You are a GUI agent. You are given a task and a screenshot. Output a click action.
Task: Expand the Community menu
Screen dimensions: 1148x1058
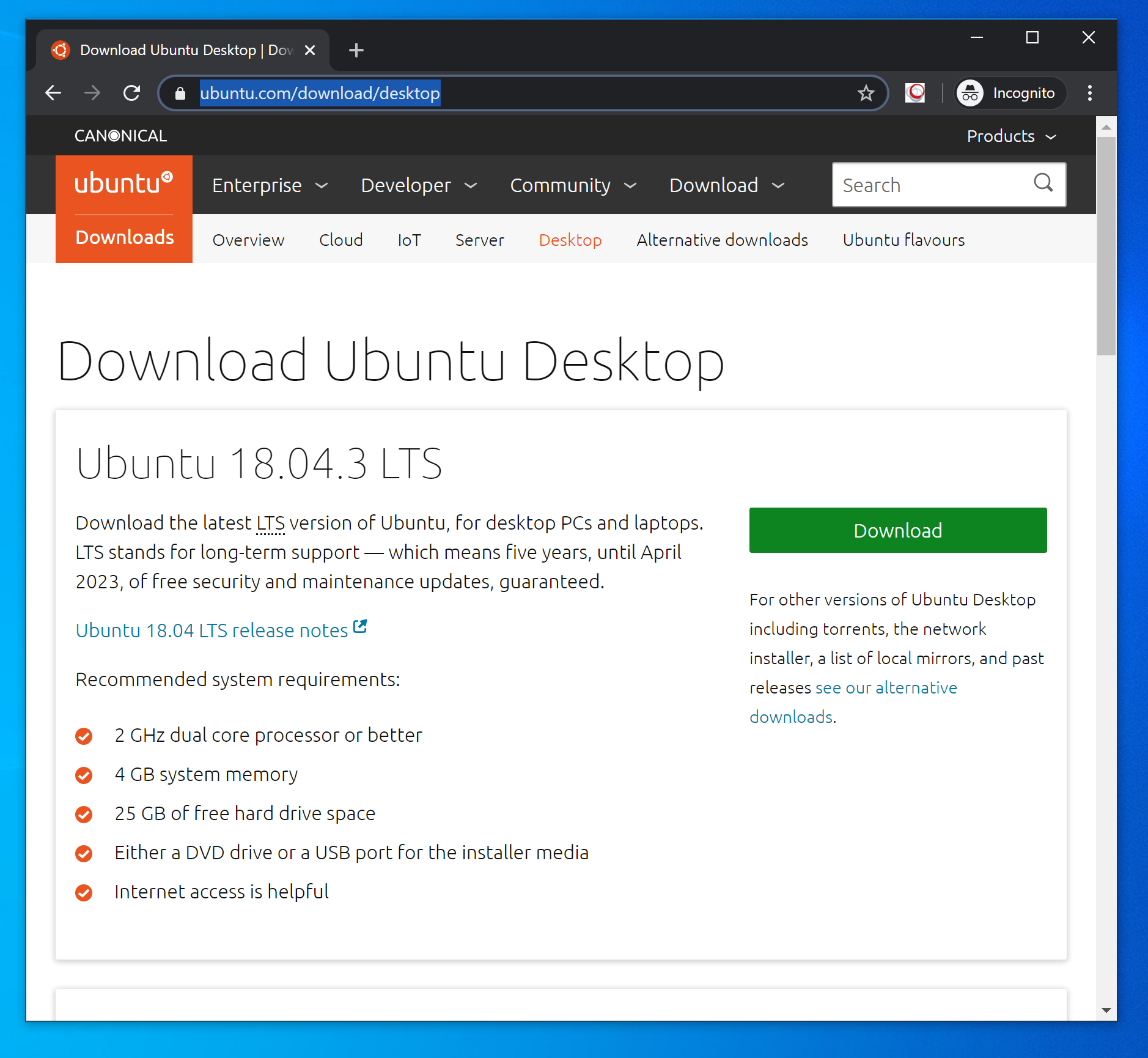tap(573, 185)
